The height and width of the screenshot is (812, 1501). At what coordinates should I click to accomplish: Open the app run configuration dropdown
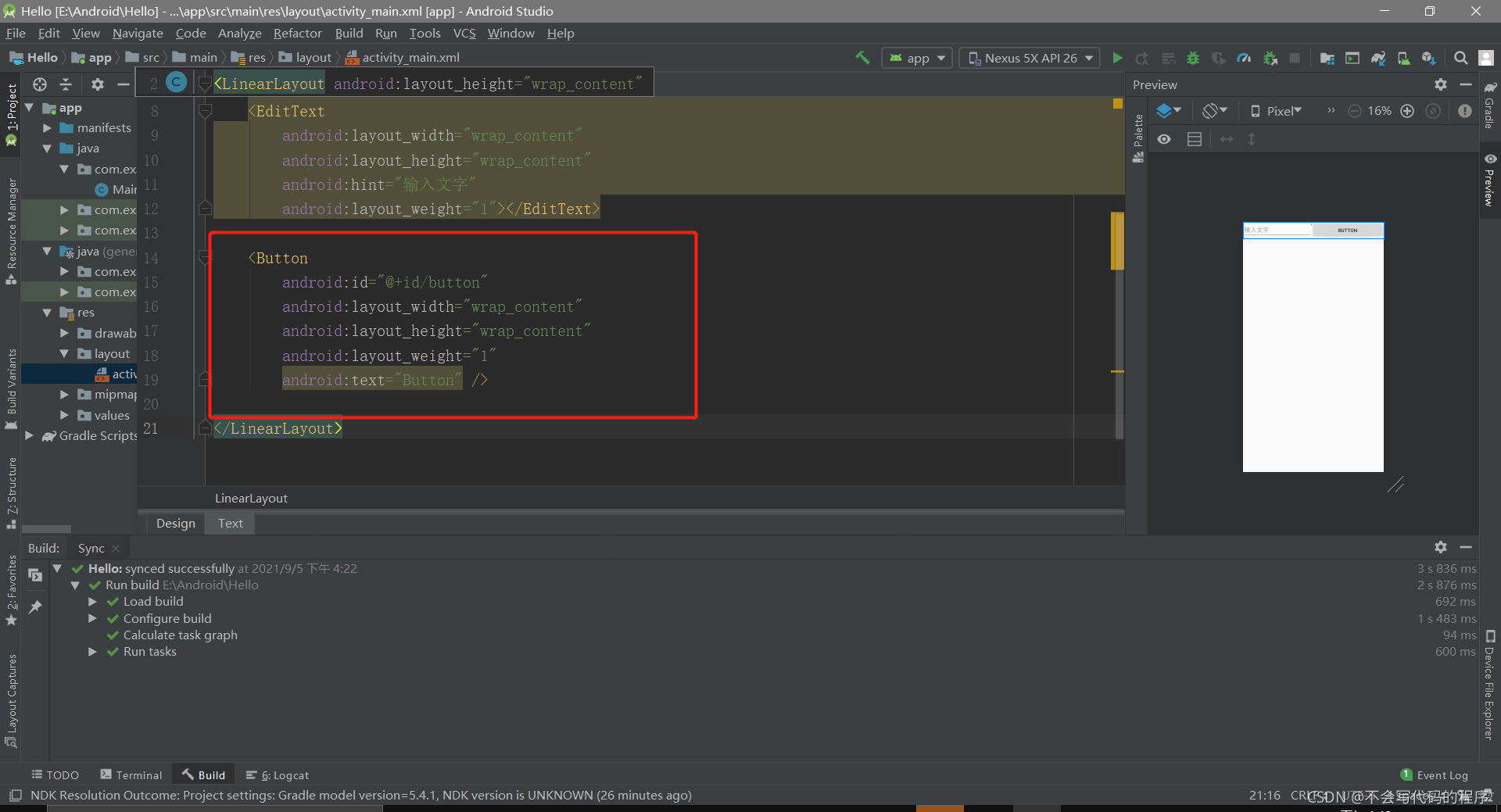point(917,58)
